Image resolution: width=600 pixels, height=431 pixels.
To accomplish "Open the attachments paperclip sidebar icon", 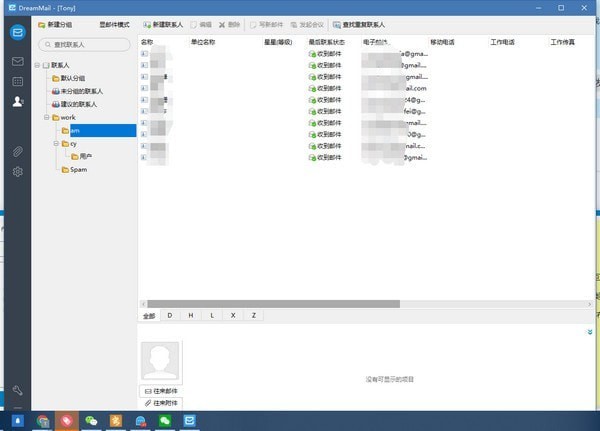I will 17,152.
